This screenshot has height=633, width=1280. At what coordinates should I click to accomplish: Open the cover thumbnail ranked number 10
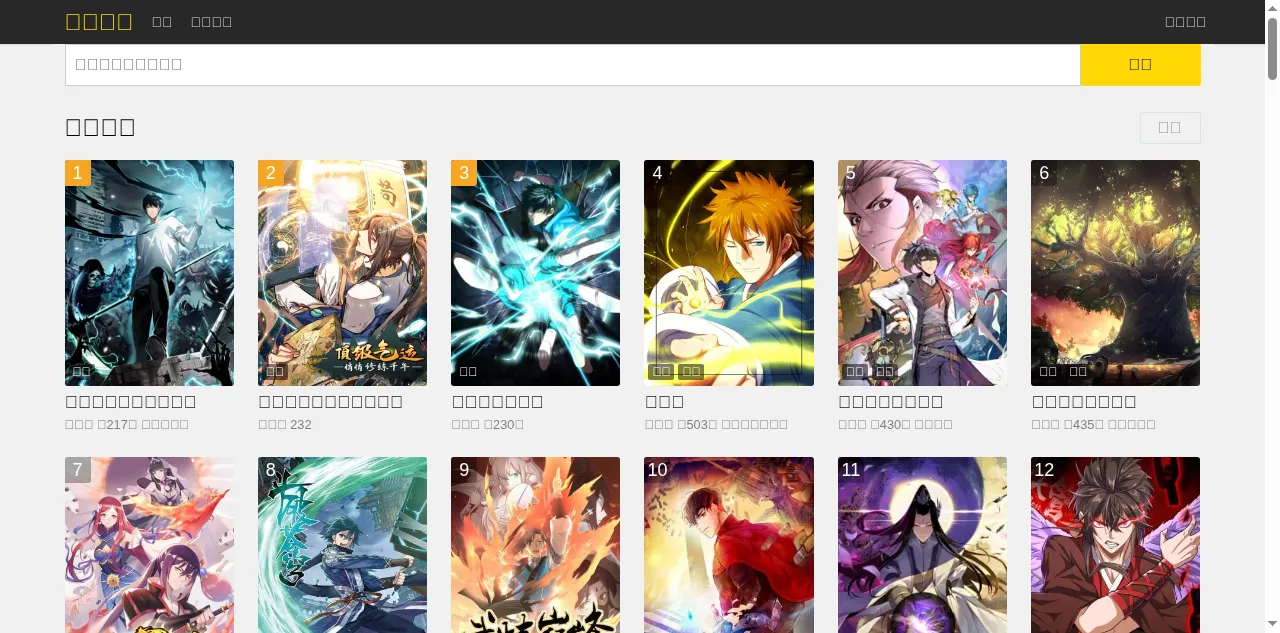click(x=729, y=545)
